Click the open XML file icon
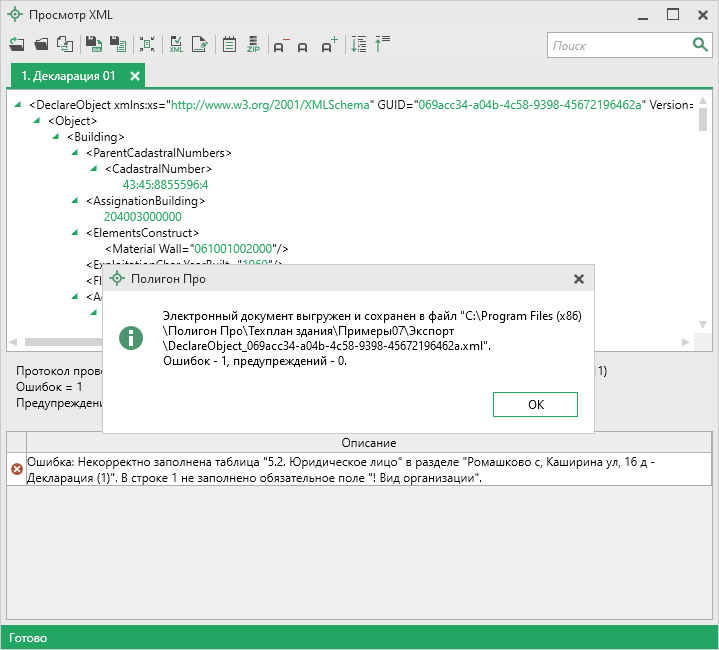 point(41,45)
